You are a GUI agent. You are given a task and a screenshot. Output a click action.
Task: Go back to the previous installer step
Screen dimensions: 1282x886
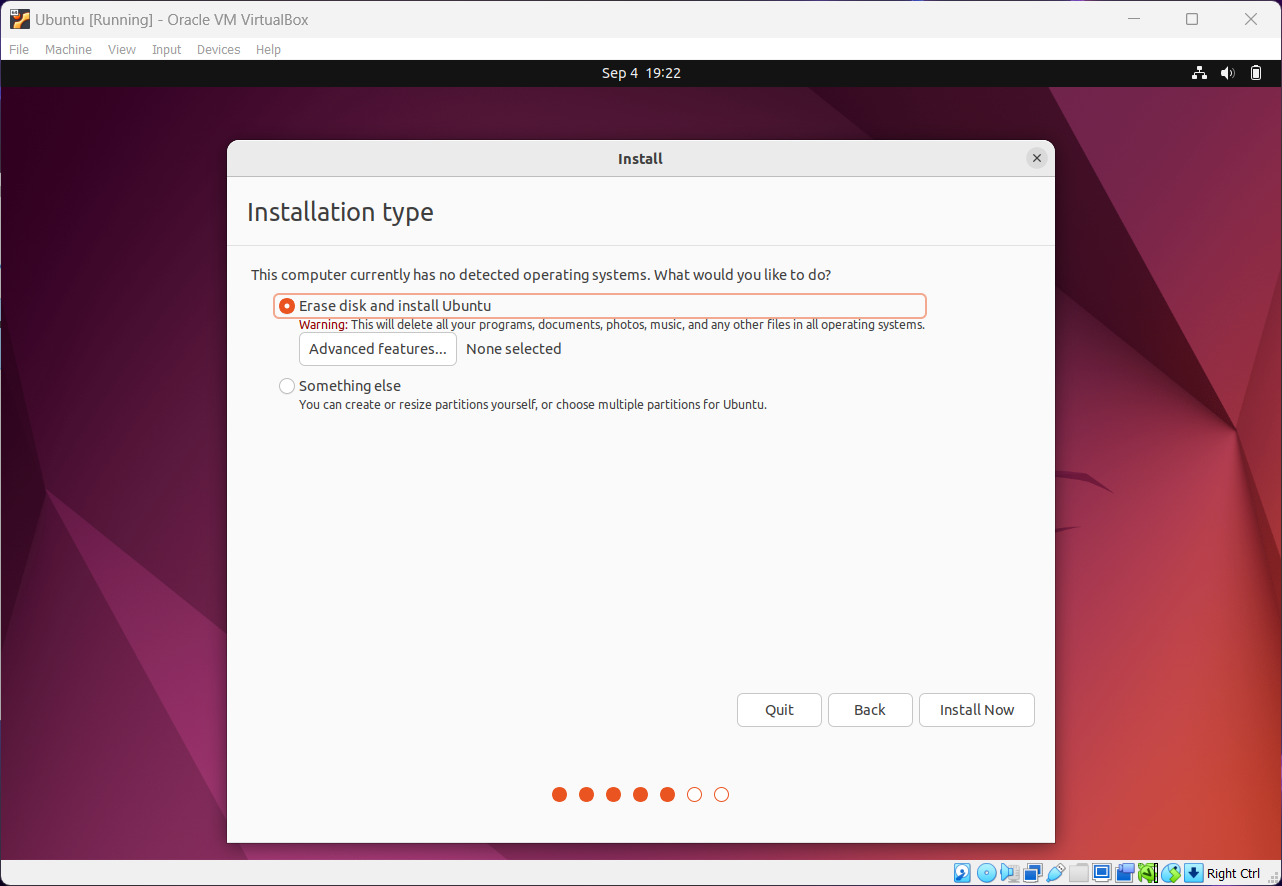(x=869, y=710)
